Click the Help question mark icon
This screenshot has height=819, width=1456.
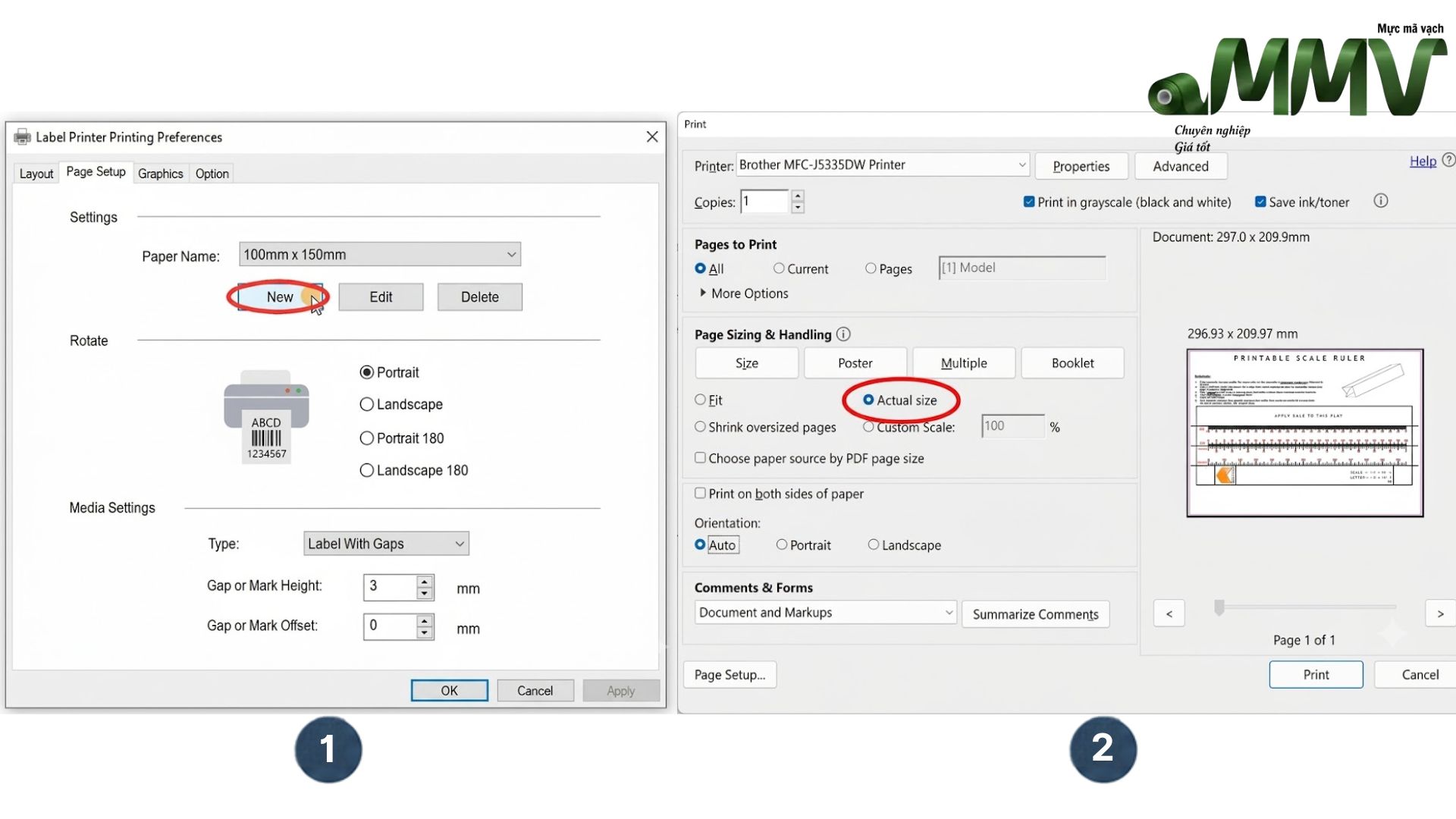click(1448, 160)
